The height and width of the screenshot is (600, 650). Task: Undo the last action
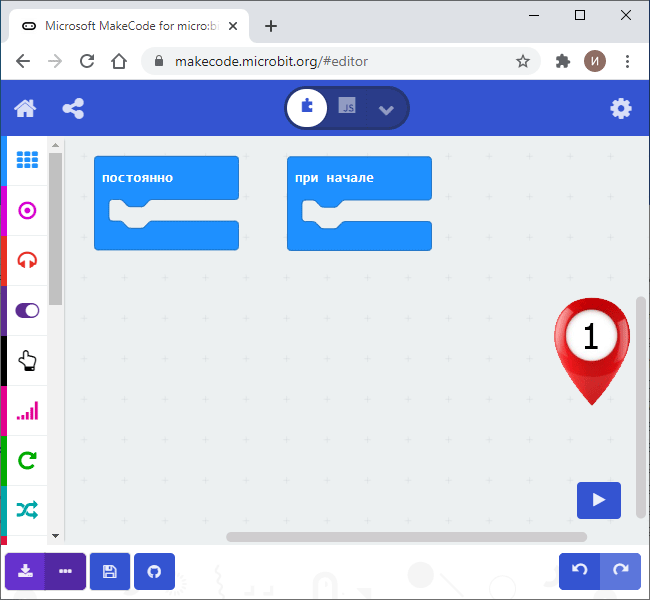[x=579, y=571]
